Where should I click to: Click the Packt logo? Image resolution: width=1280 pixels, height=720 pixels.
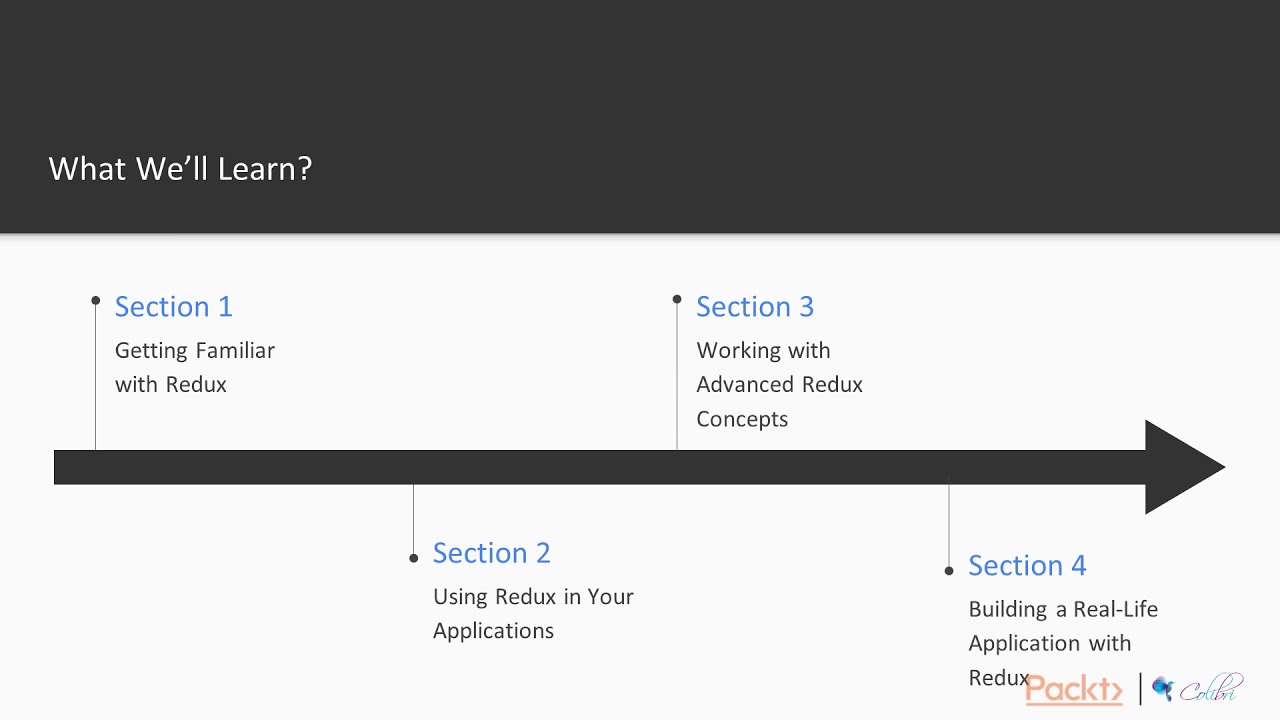(x=1074, y=689)
